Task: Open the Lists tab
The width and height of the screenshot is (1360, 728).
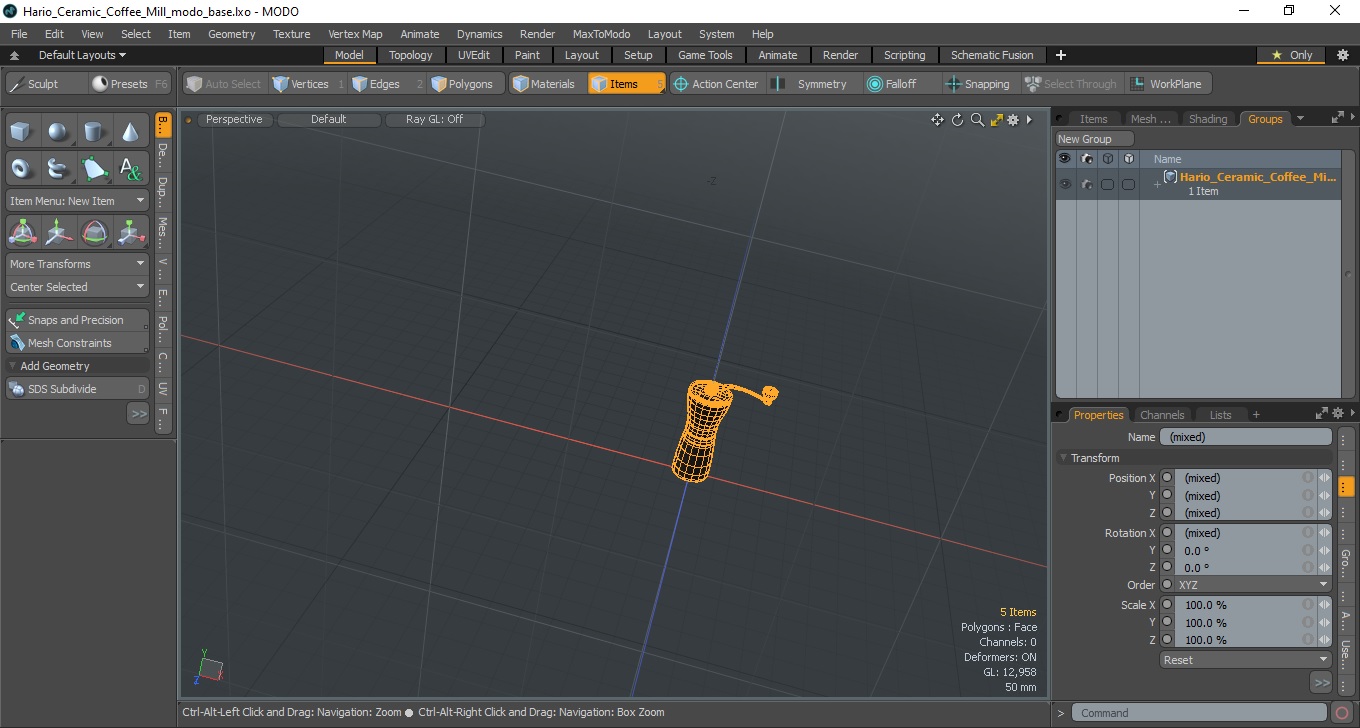Action: coord(1221,415)
